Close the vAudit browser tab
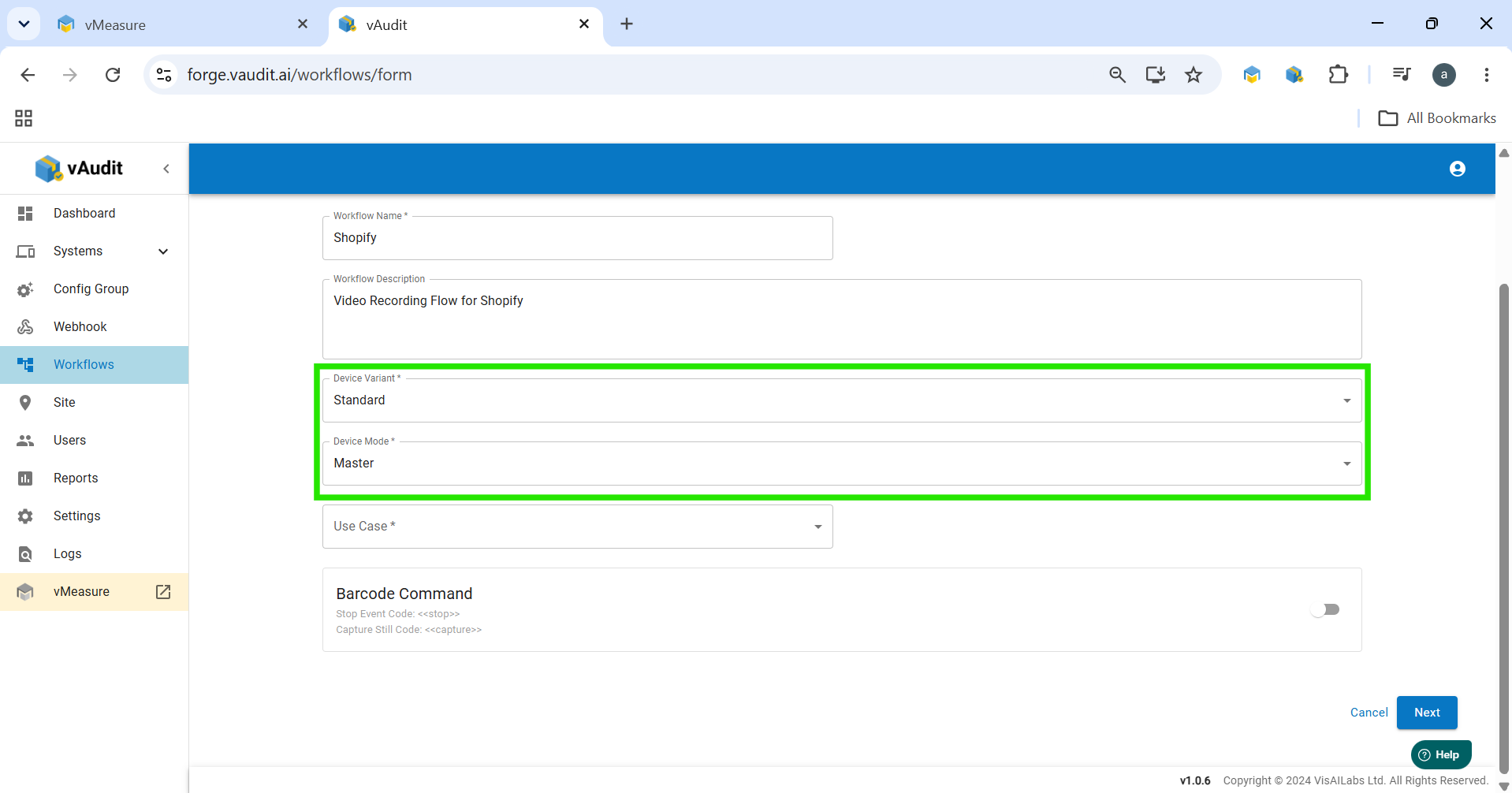 (584, 24)
